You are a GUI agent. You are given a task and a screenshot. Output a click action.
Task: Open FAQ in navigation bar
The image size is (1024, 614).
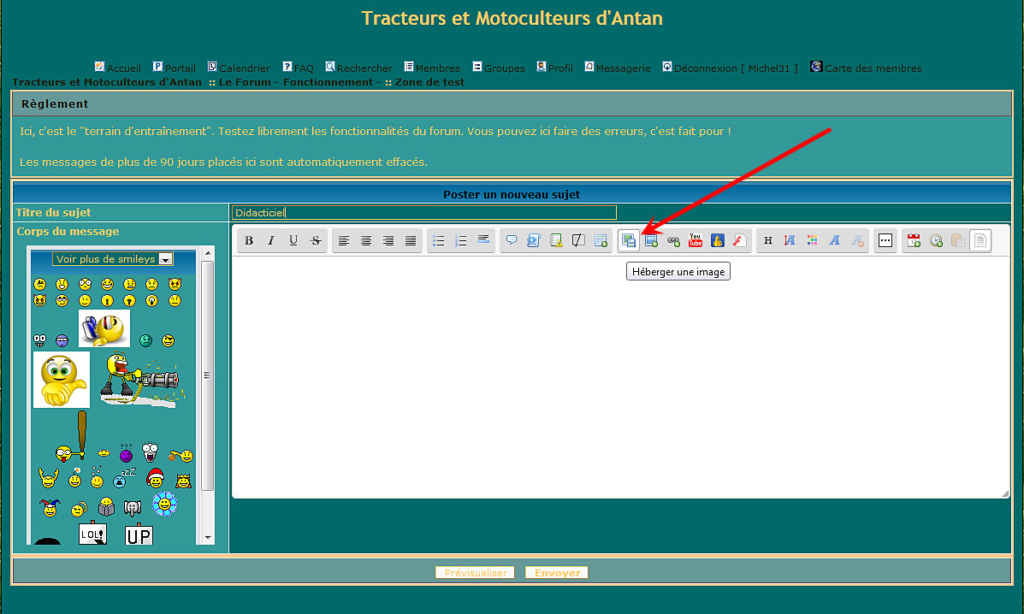pyautogui.click(x=298, y=68)
